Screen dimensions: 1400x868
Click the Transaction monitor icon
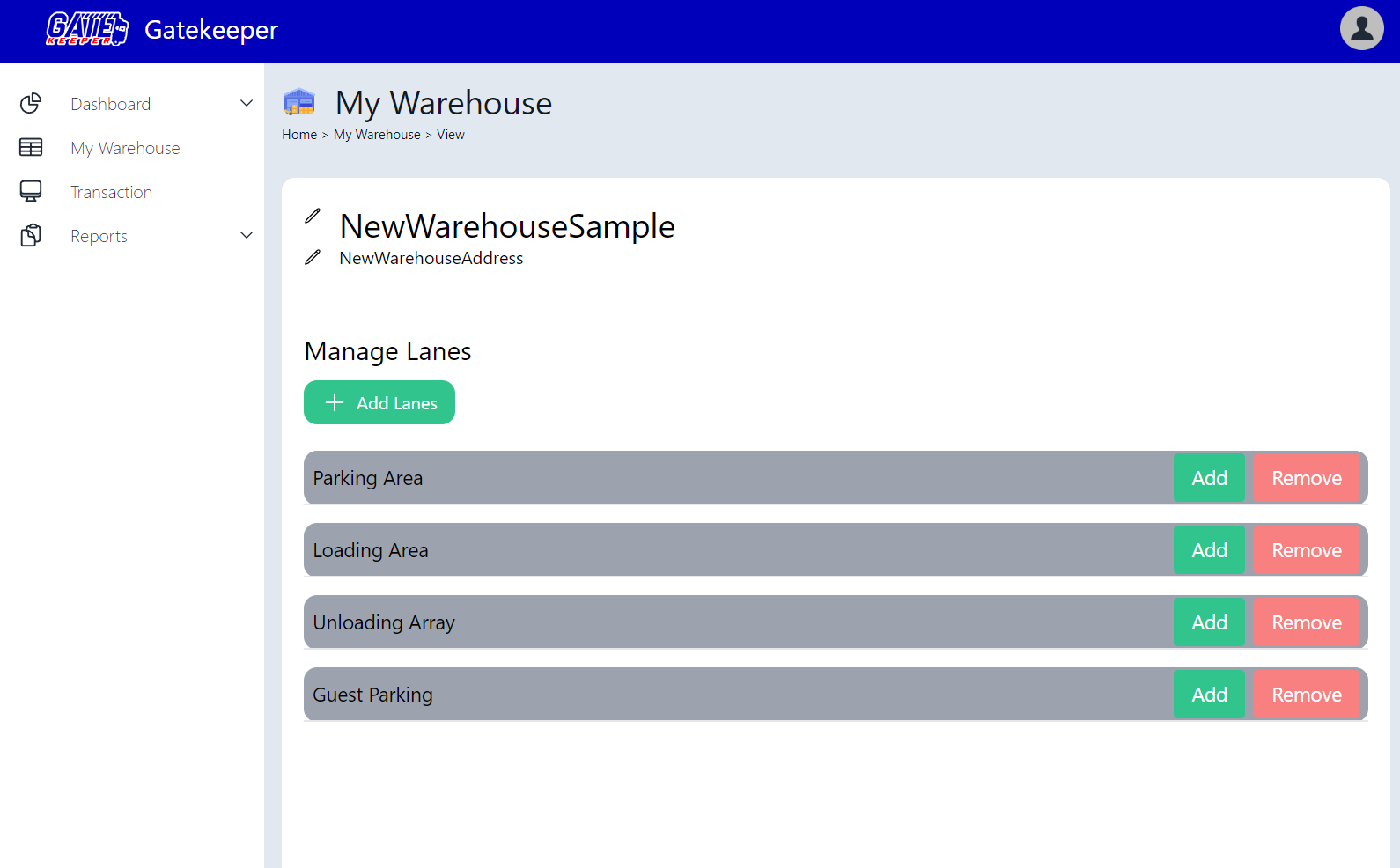[31, 192]
